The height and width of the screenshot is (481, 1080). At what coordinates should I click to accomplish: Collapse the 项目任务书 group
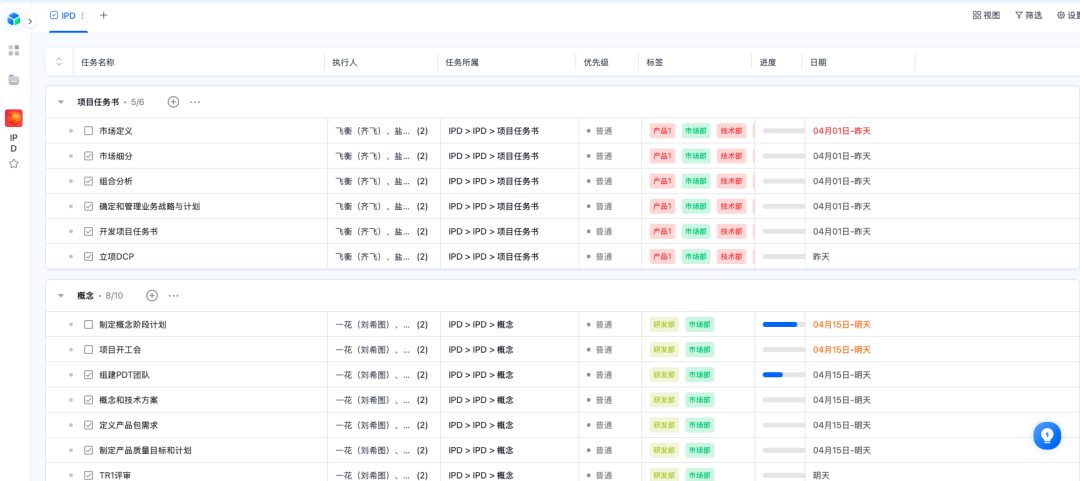[x=61, y=102]
